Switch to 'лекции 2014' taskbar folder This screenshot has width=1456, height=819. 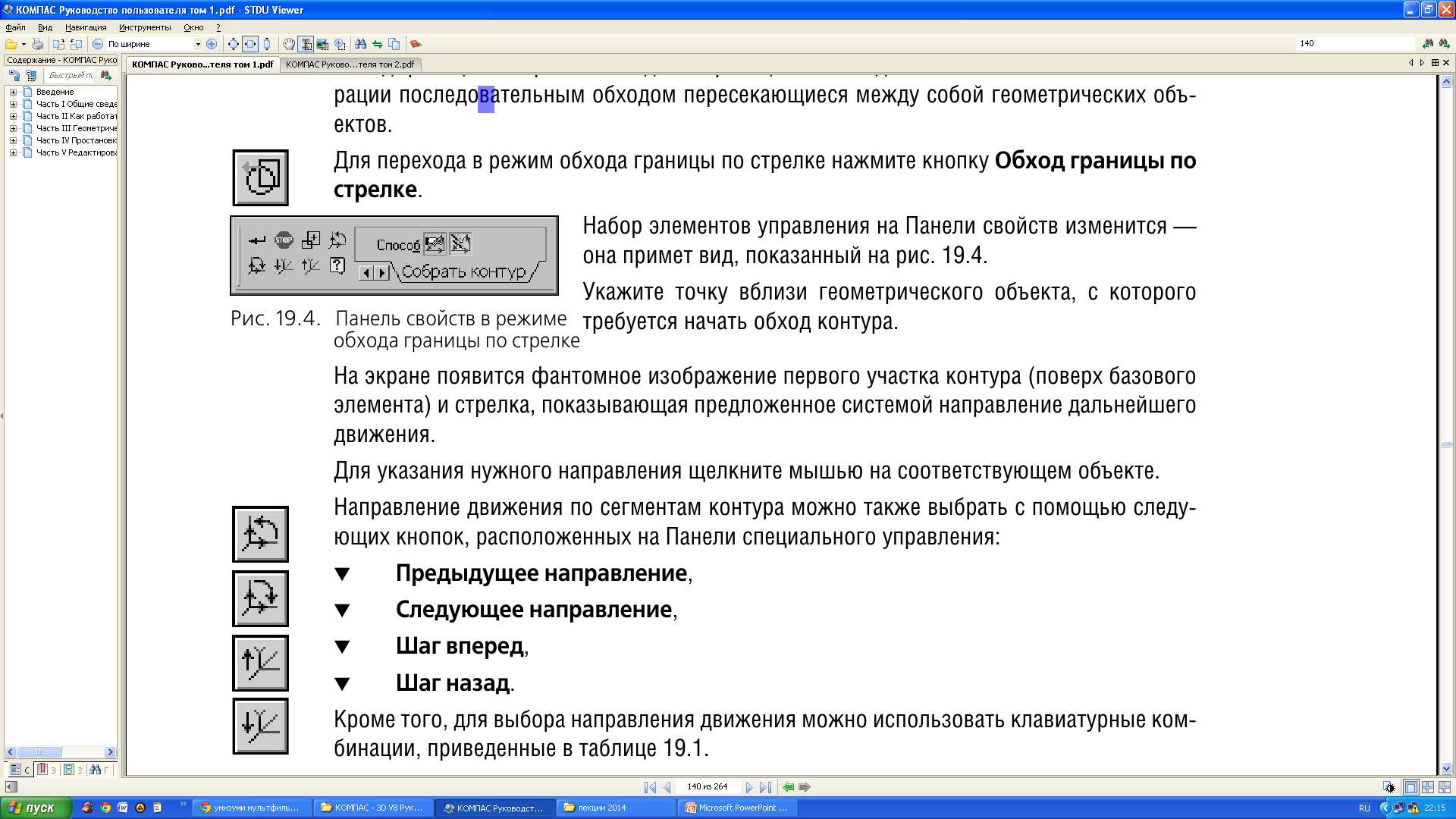(616, 808)
